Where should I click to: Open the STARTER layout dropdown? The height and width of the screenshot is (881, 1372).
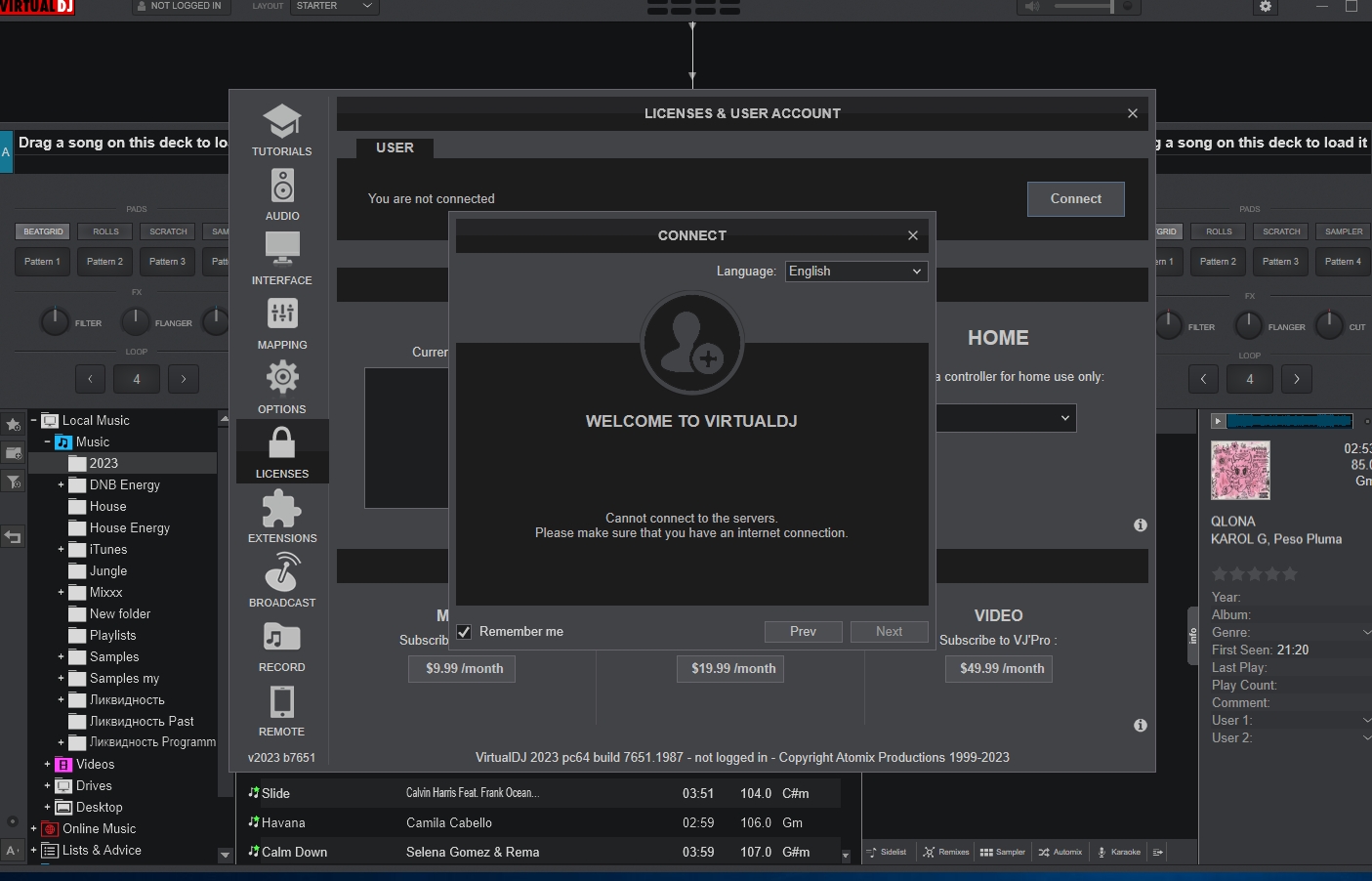tap(334, 6)
